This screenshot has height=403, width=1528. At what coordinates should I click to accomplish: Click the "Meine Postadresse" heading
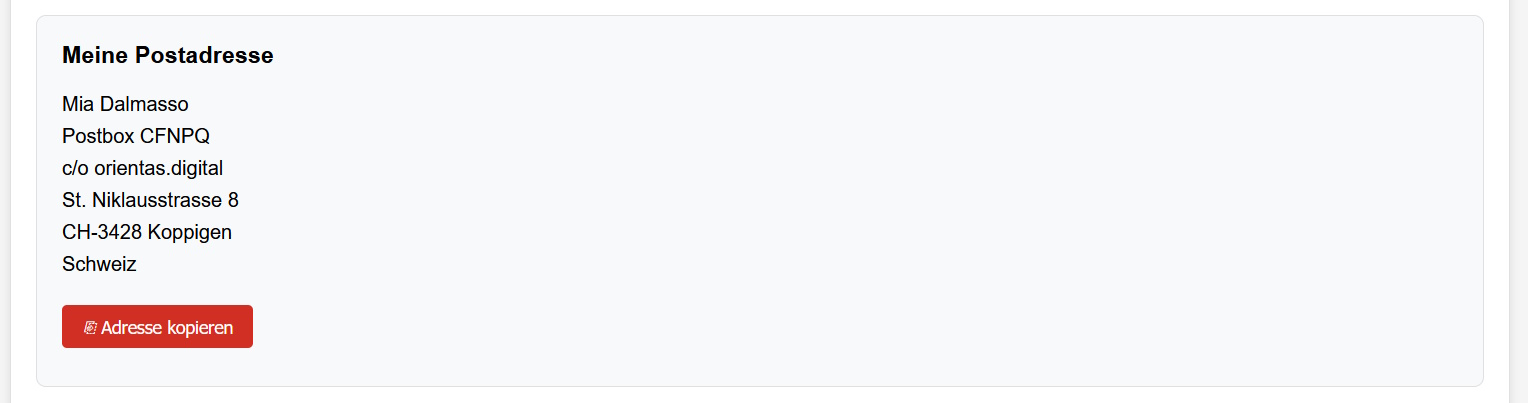click(167, 56)
